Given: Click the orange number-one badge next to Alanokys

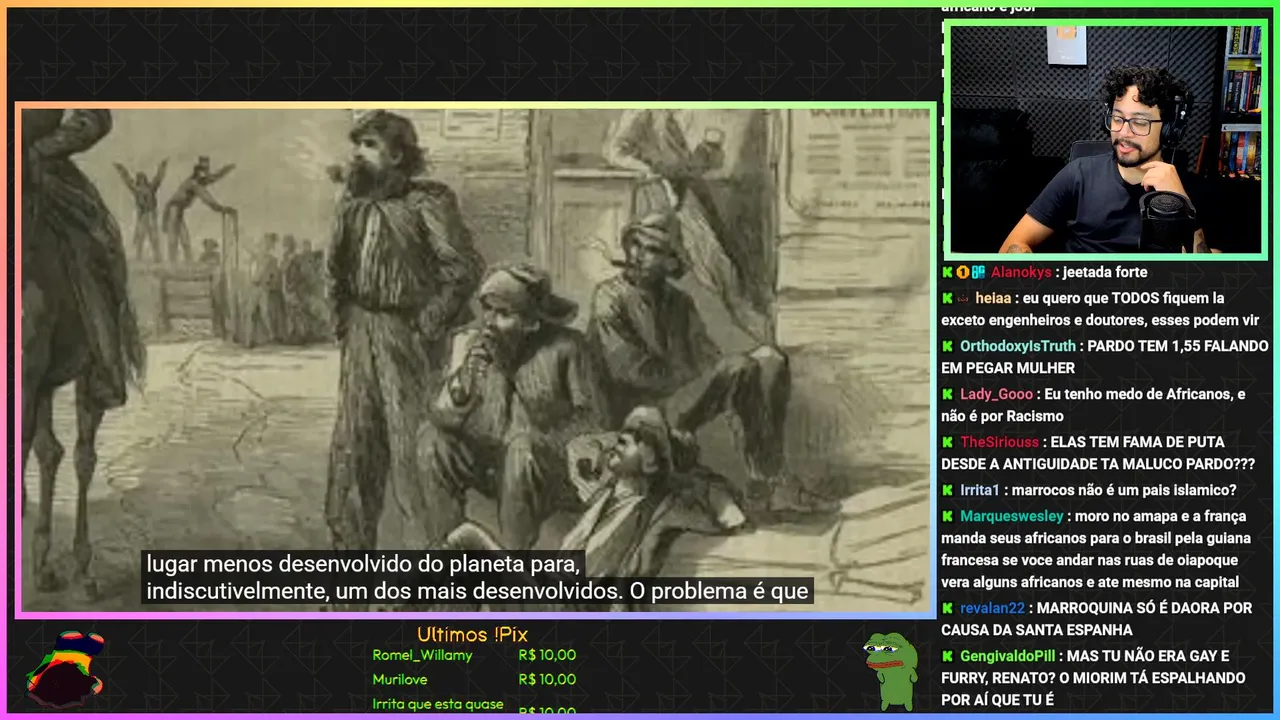Looking at the screenshot, I should click(962, 272).
